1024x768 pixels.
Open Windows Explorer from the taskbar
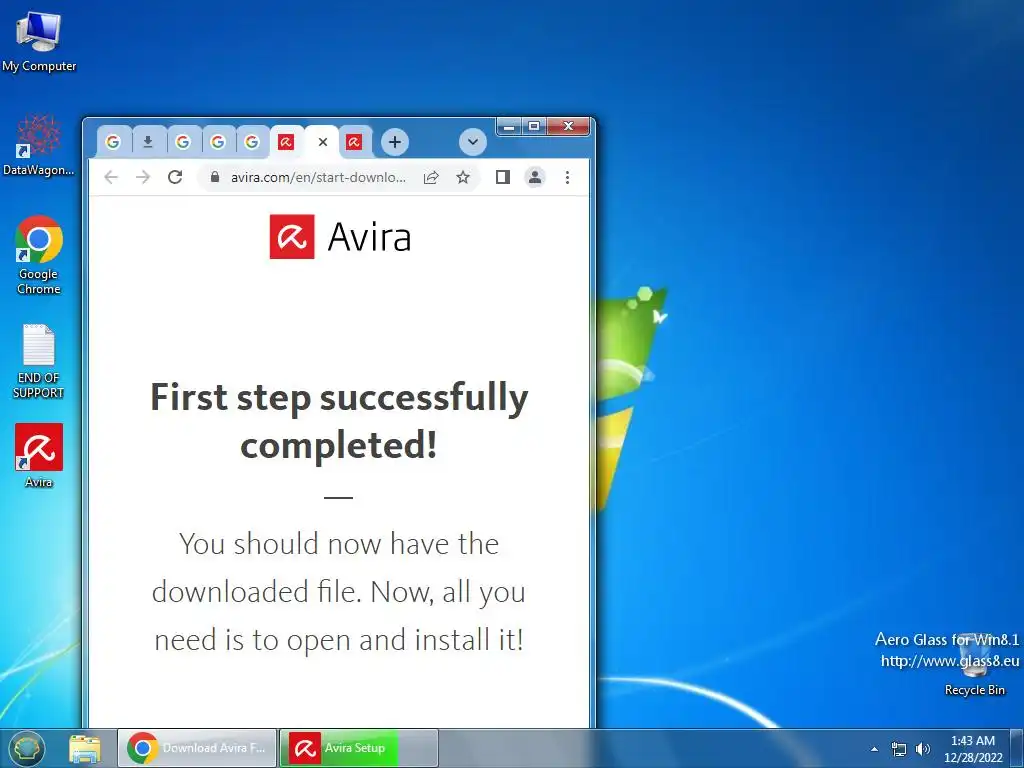click(85, 748)
